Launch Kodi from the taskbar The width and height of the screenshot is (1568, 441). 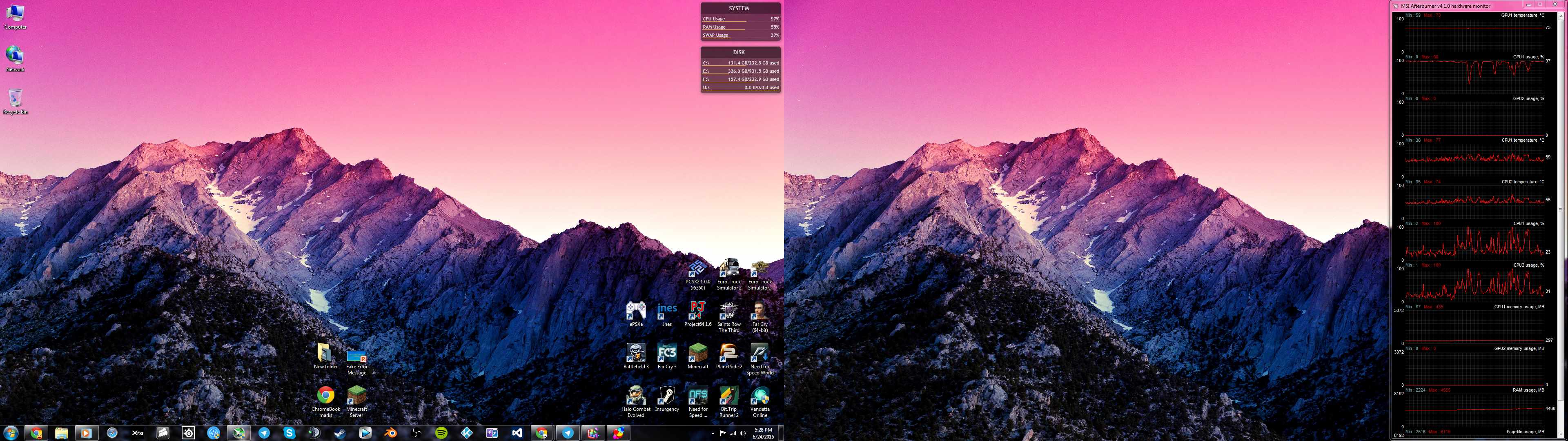coord(467,433)
